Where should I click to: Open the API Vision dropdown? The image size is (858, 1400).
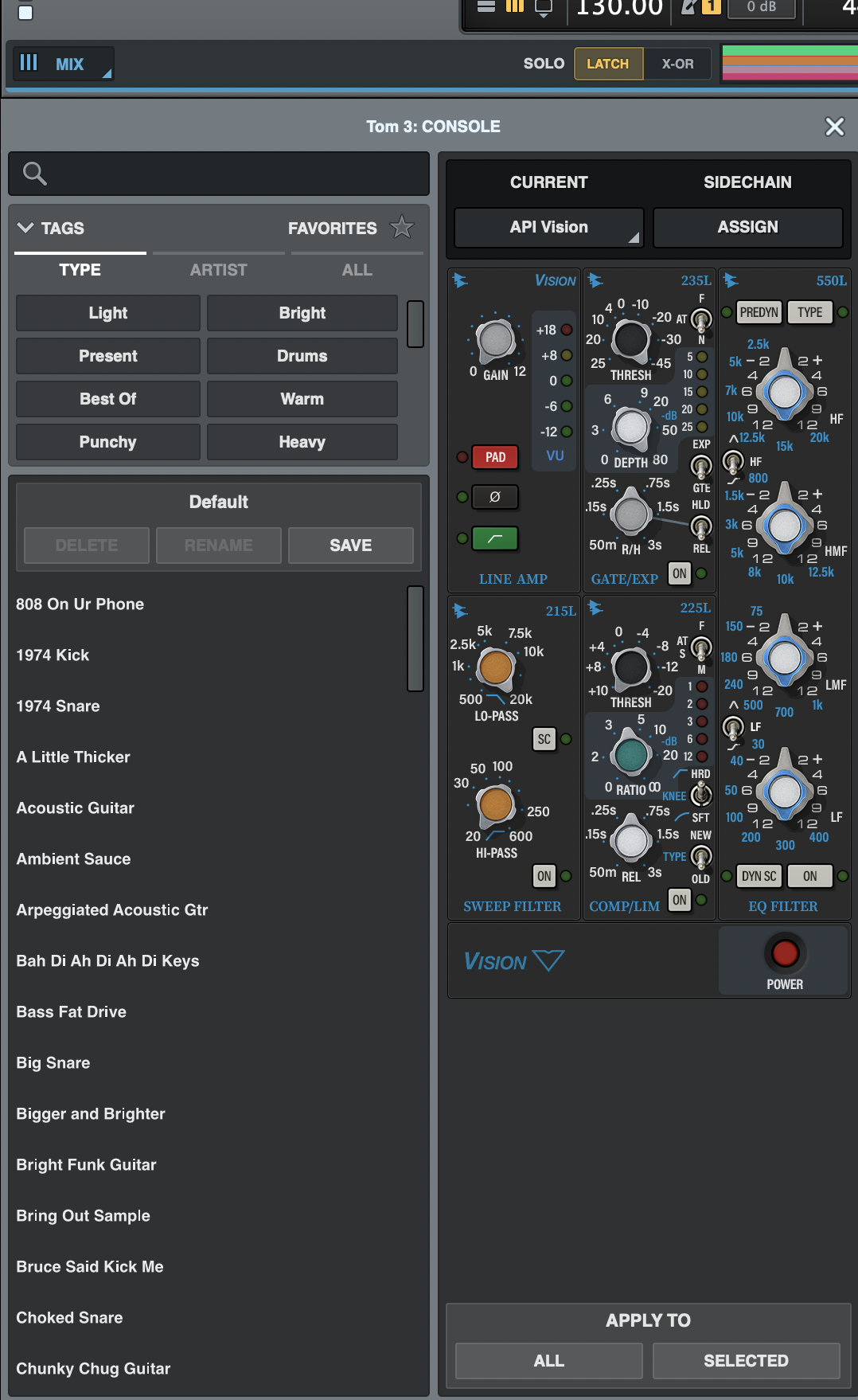click(548, 228)
